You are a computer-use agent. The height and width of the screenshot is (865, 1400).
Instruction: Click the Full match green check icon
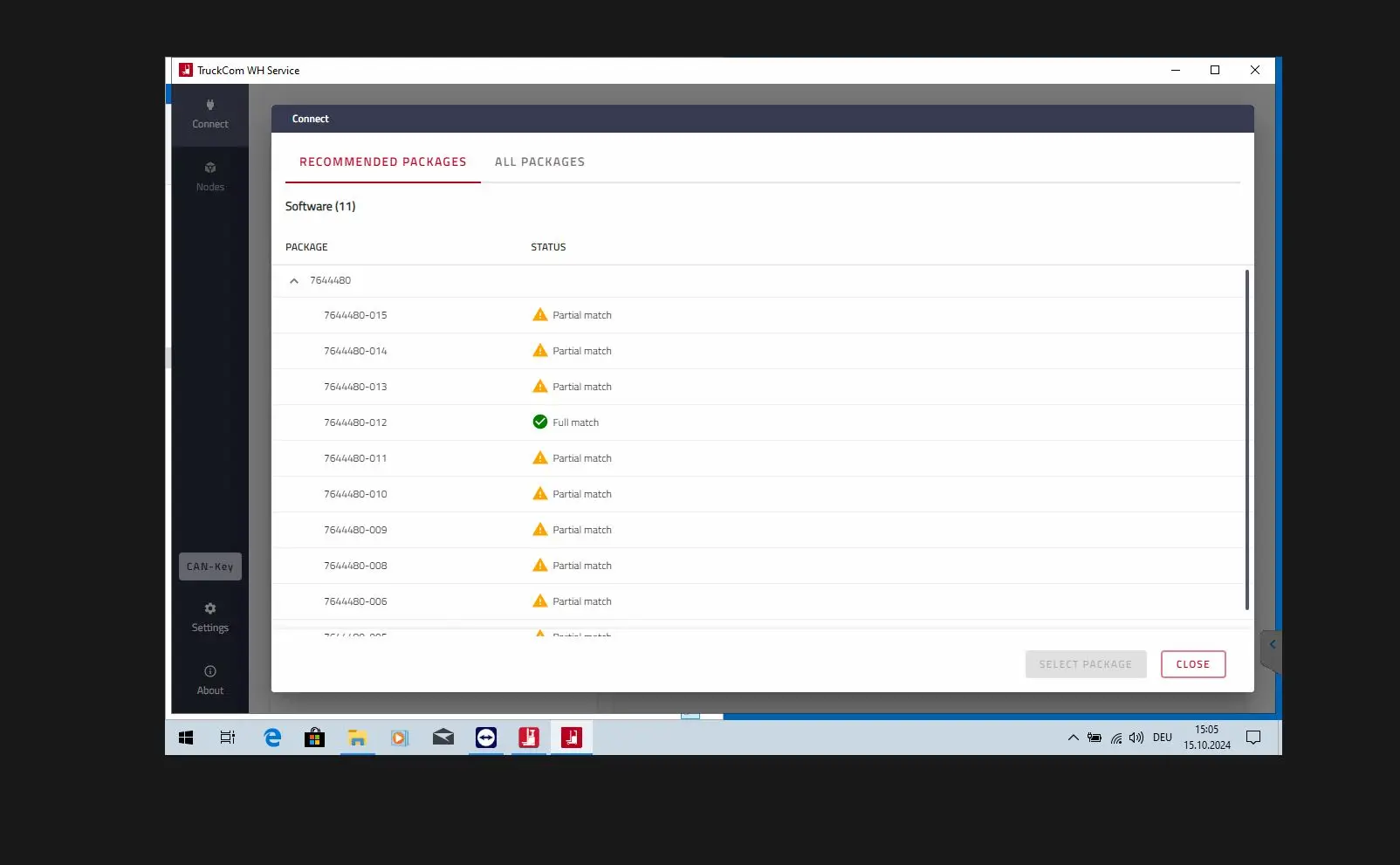point(540,422)
